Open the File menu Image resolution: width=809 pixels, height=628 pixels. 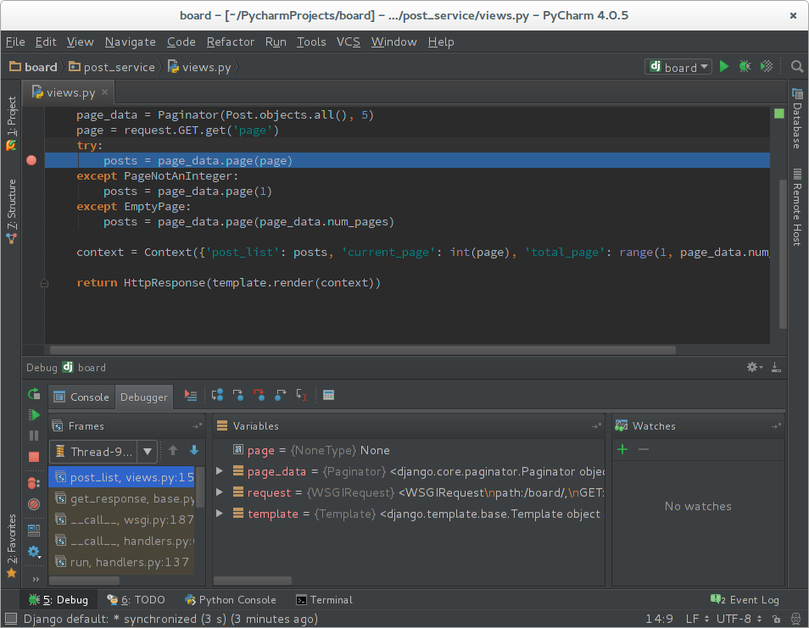coord(15,42)
